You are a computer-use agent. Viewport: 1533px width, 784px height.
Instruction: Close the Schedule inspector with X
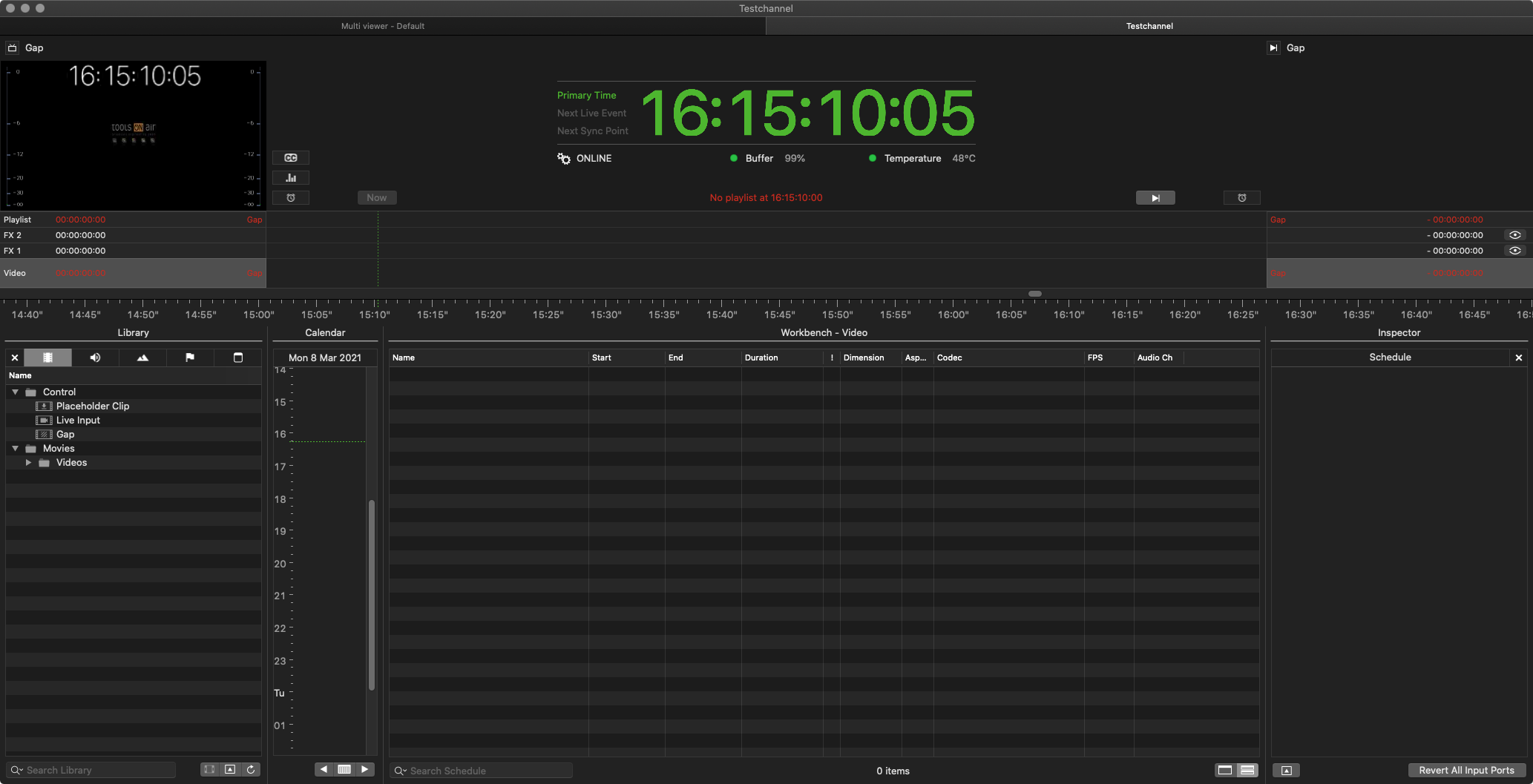point(1519,358)
